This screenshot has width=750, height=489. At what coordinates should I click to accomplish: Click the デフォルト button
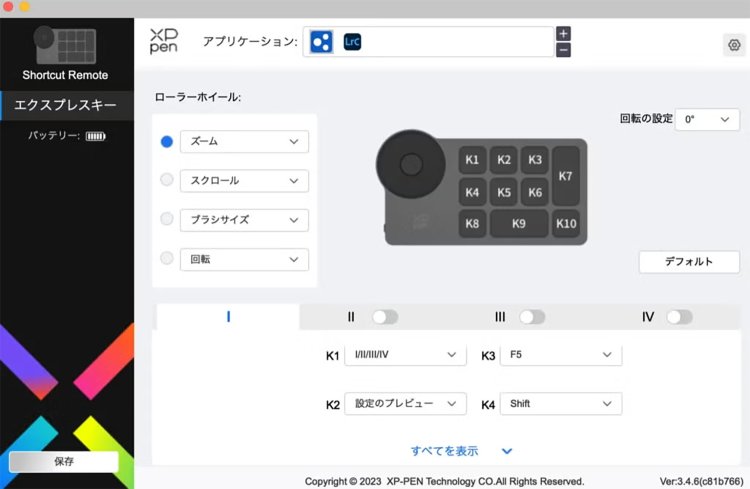click(688, 262)
